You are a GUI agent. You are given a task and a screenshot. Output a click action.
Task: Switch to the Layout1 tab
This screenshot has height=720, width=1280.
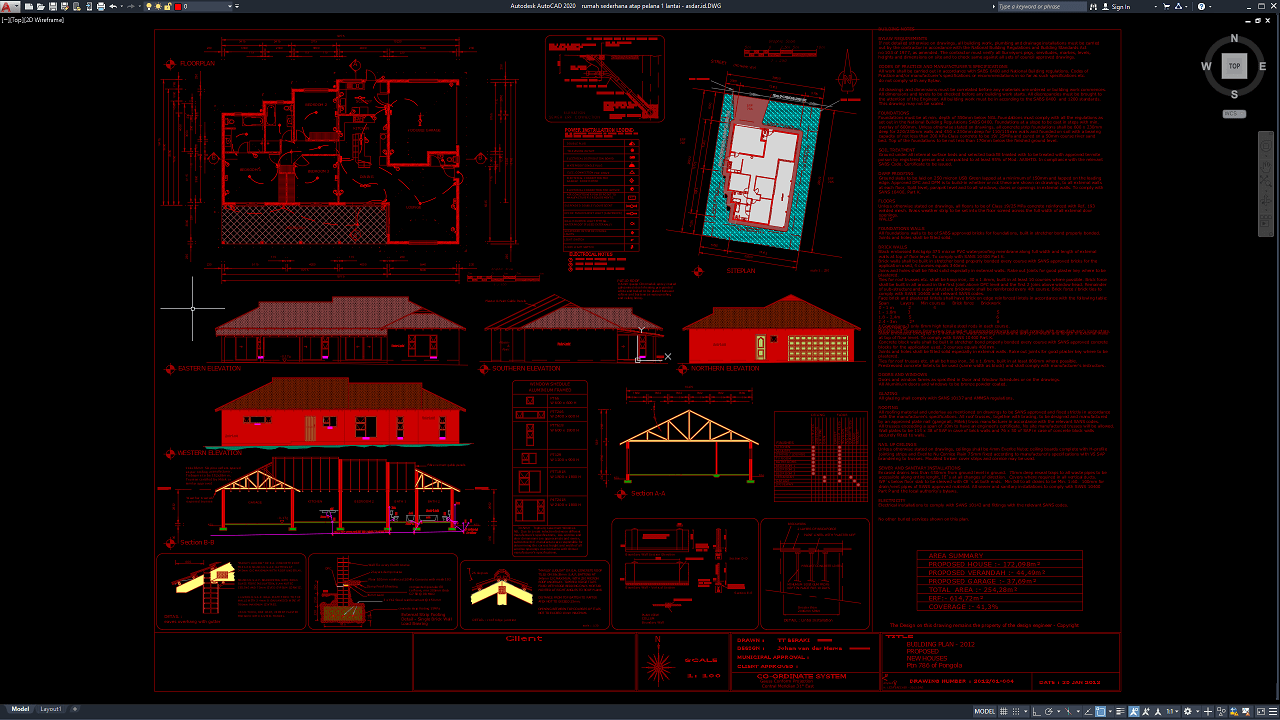coord(50,709)
